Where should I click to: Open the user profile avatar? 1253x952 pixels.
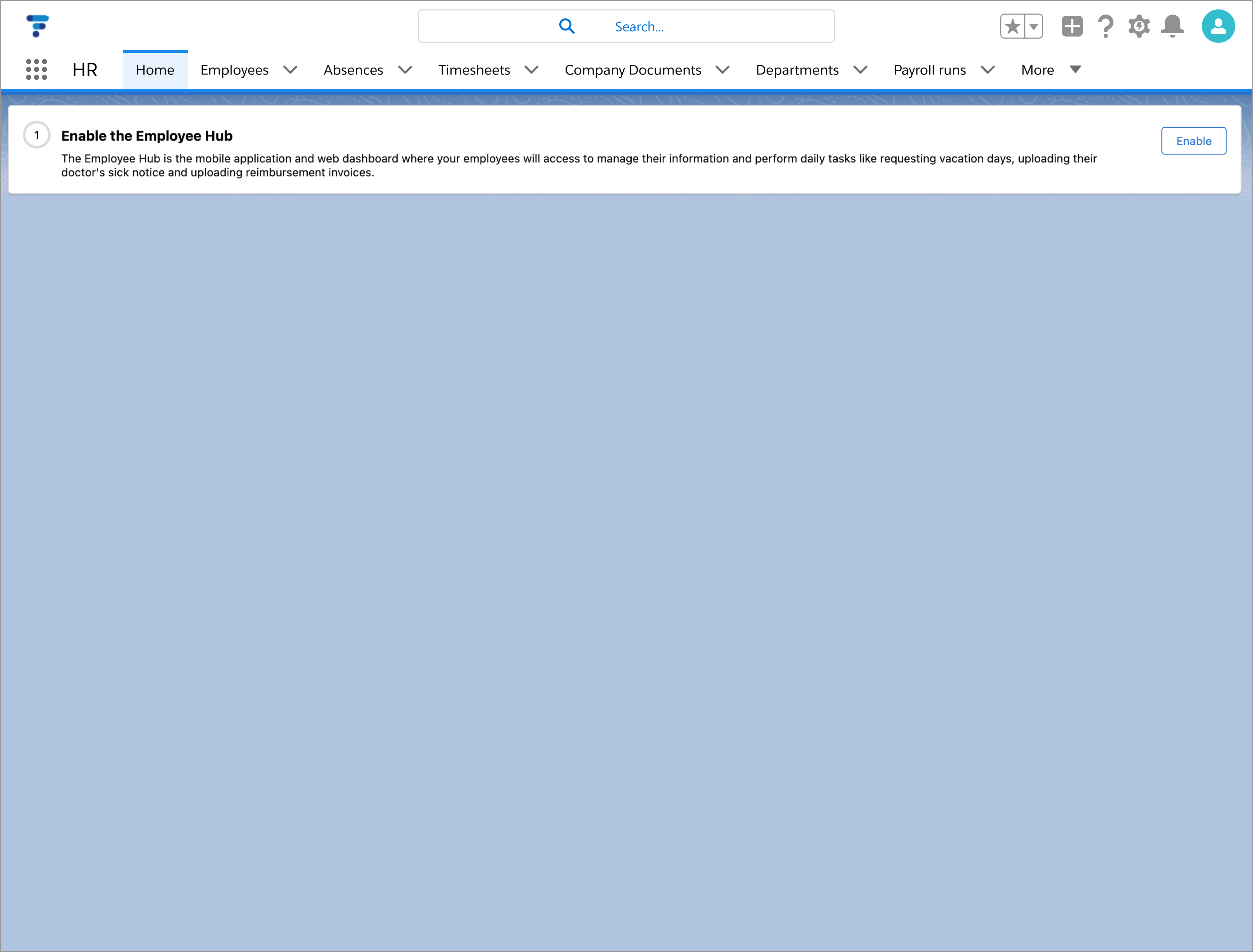(x=1218, y=26)
